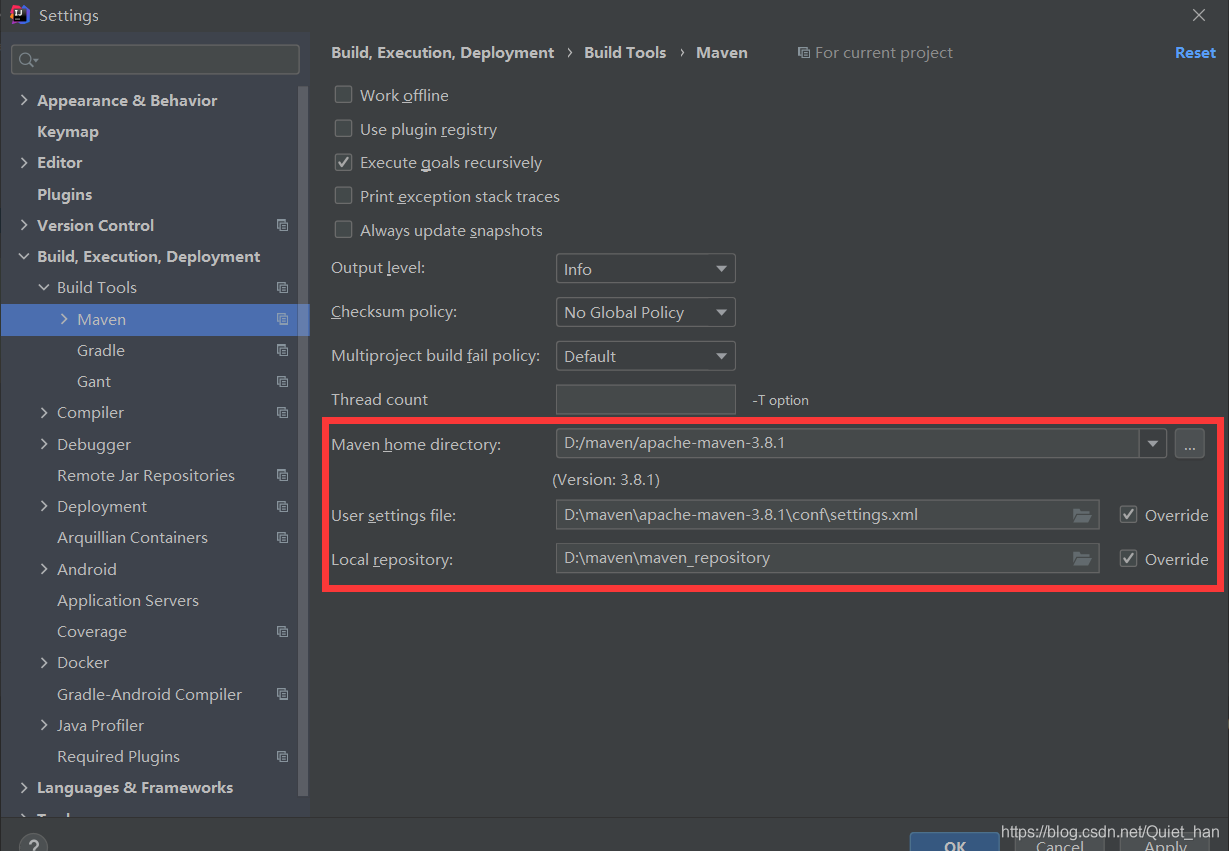Click the IntelliJ IDEA logo in title bar
The height and width of the screenshot is (851, 1229).
(x=19, y=15)
